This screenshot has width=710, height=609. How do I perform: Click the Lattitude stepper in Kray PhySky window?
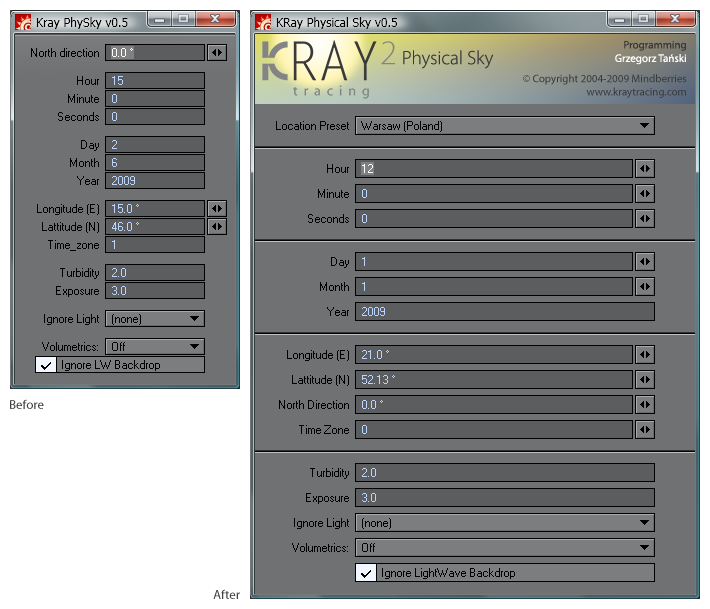217,227
